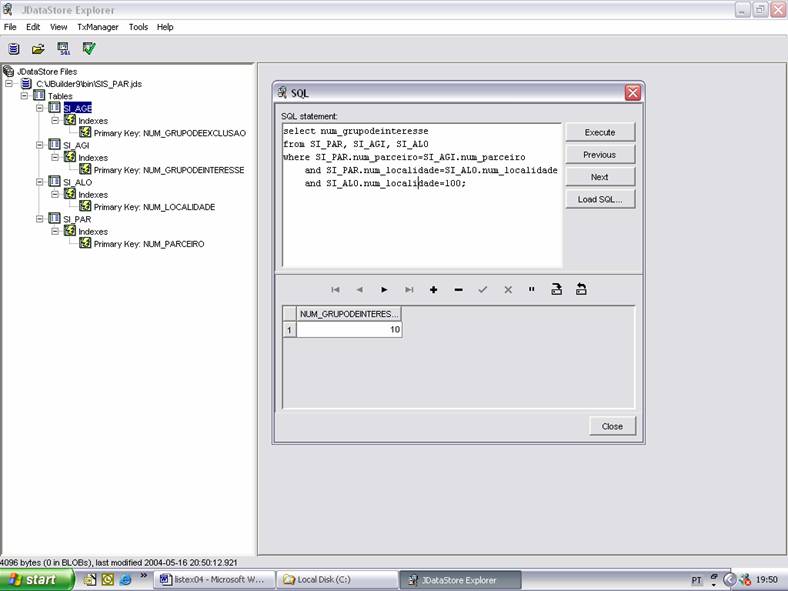Click the NUM_LOCALIDADE primary key icon
The height and width of the screenshot is (591, 788).
[85, 207]
